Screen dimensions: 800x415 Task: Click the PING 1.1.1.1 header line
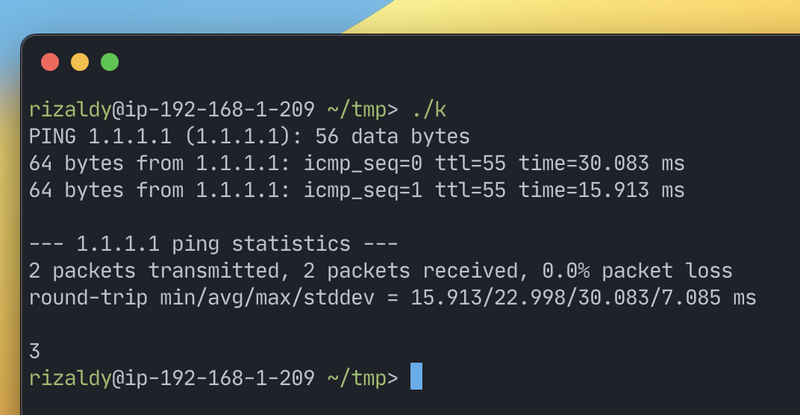pos(249,137)
